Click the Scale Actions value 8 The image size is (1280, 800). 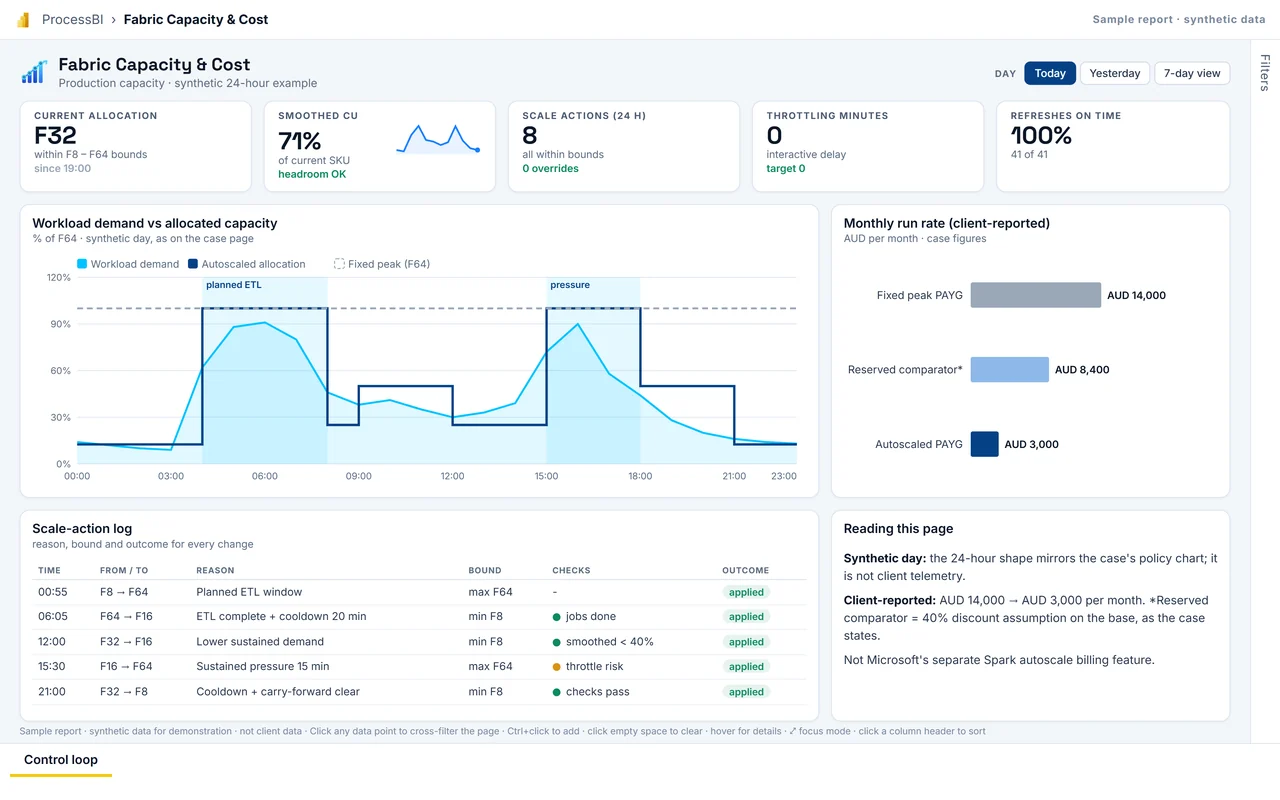tap(530, 136)
